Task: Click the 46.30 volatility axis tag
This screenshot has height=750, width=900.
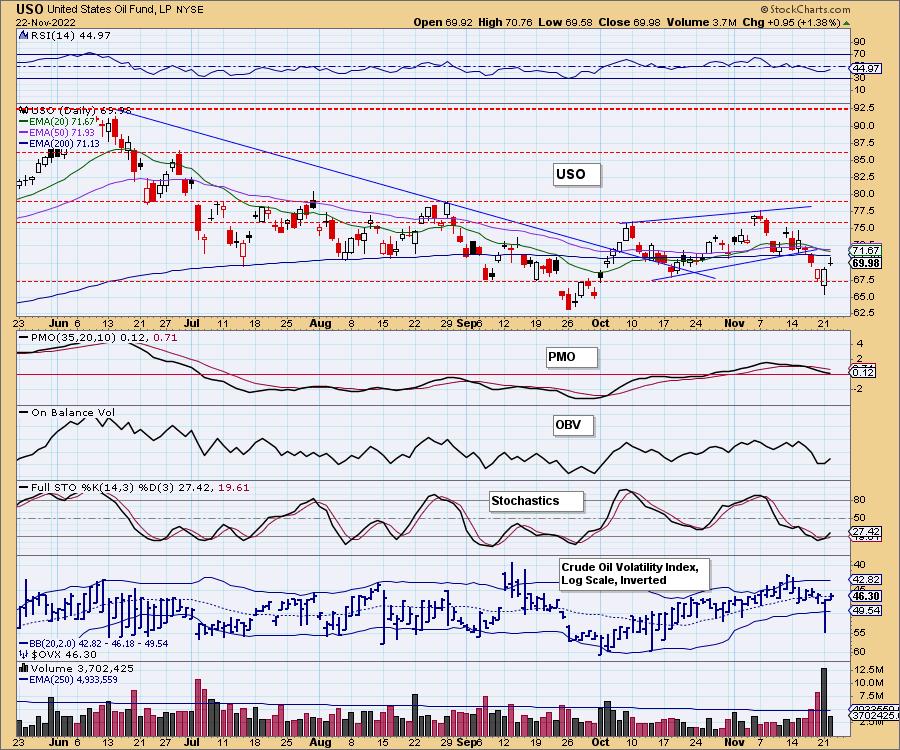Action: pyautogui.click(x=866, y=596)
